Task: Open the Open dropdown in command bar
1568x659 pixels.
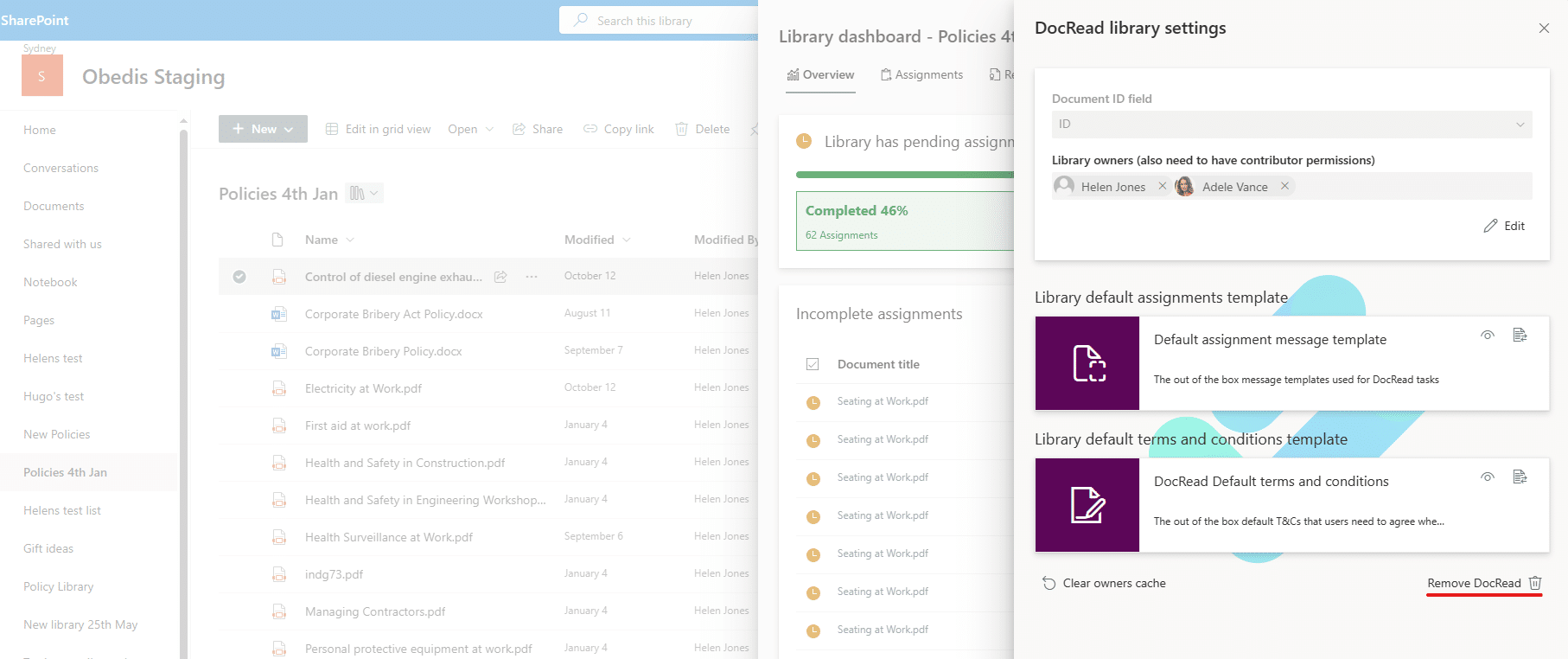Action: [x=470, y=129]
